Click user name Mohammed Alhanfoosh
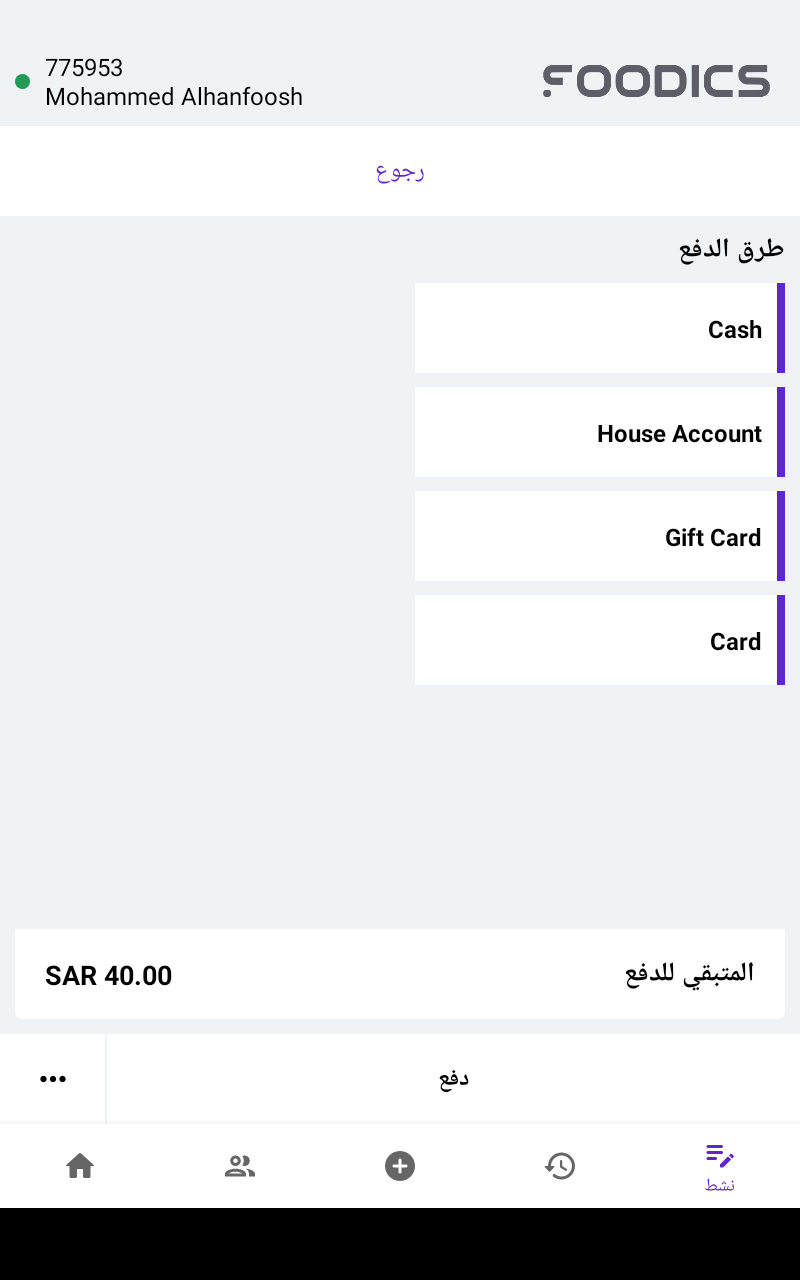800x1280 pixels. (x=174, y=97)
